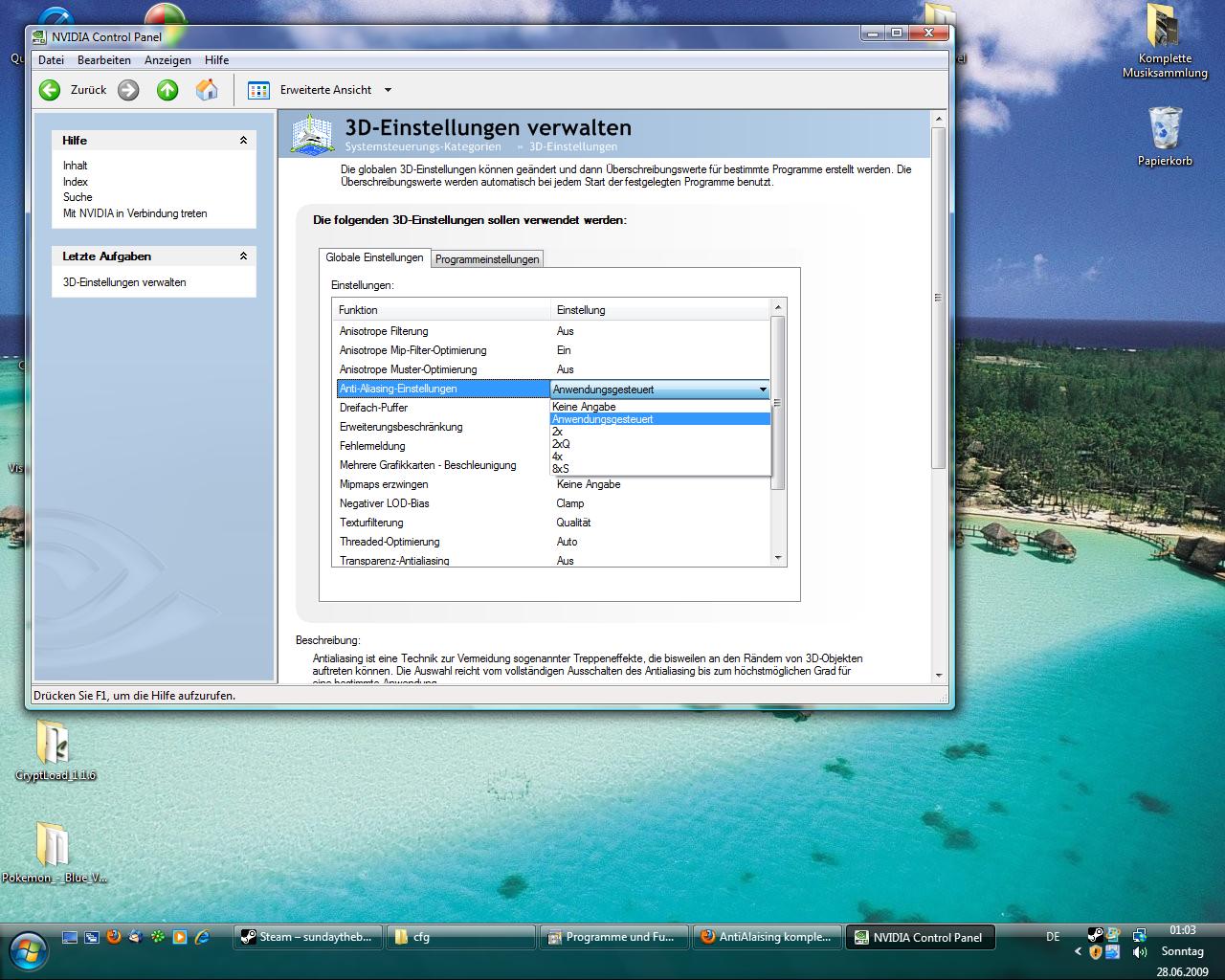1225x980 pixels.
Task: Open the Pokemon Blue folder icon
Action: pos(55,854)
